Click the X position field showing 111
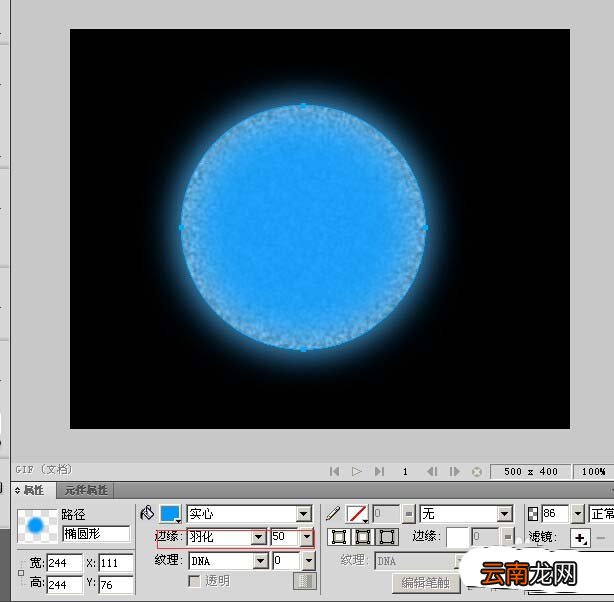The height and width of the screenshot is (602, 614). [x=116, y=563]
